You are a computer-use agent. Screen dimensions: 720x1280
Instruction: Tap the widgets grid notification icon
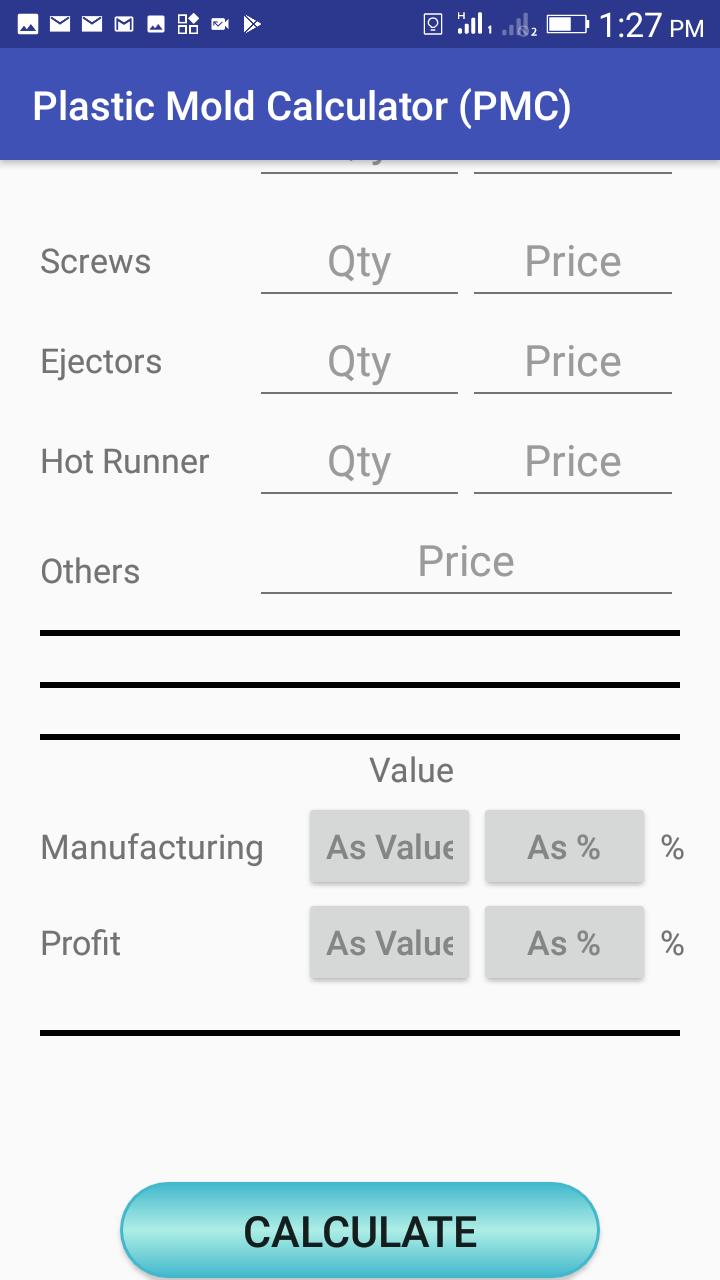(188, 23)
